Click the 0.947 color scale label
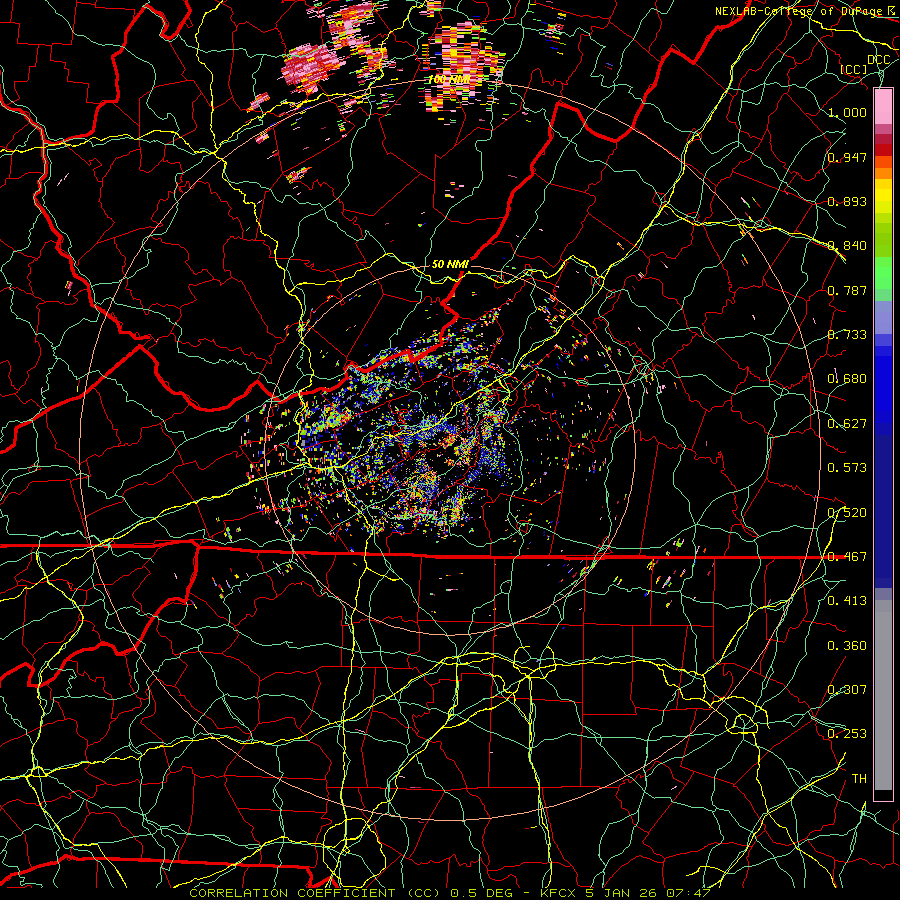 (x=847, y=157)
